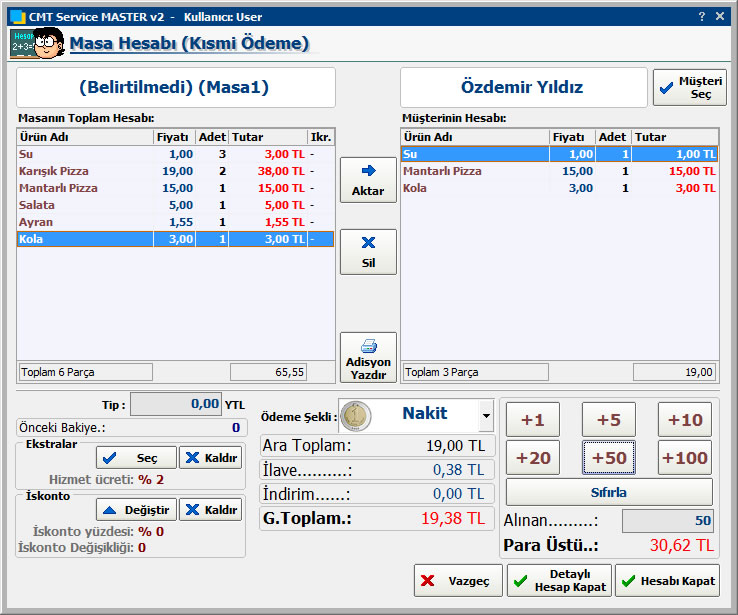Open customer selection with Müşteri Seç
The height and width of the screenshot is (615, 738).
point(690,87)
